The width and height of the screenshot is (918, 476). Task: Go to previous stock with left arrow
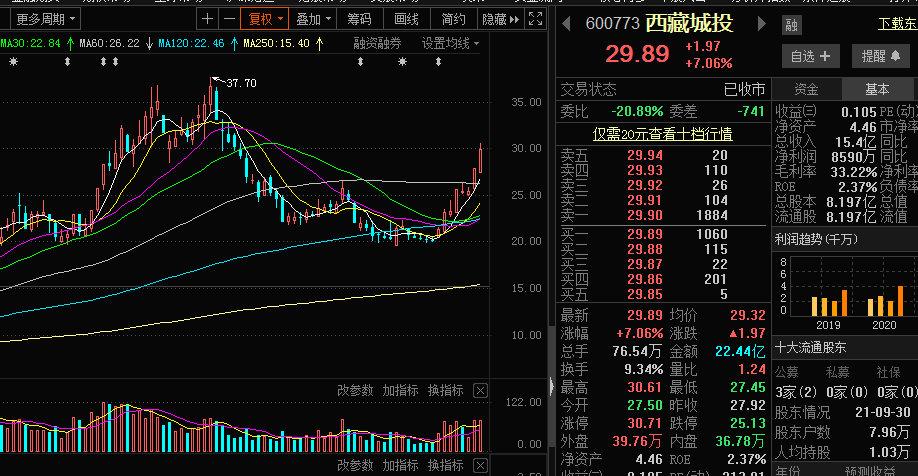(566, 24)
